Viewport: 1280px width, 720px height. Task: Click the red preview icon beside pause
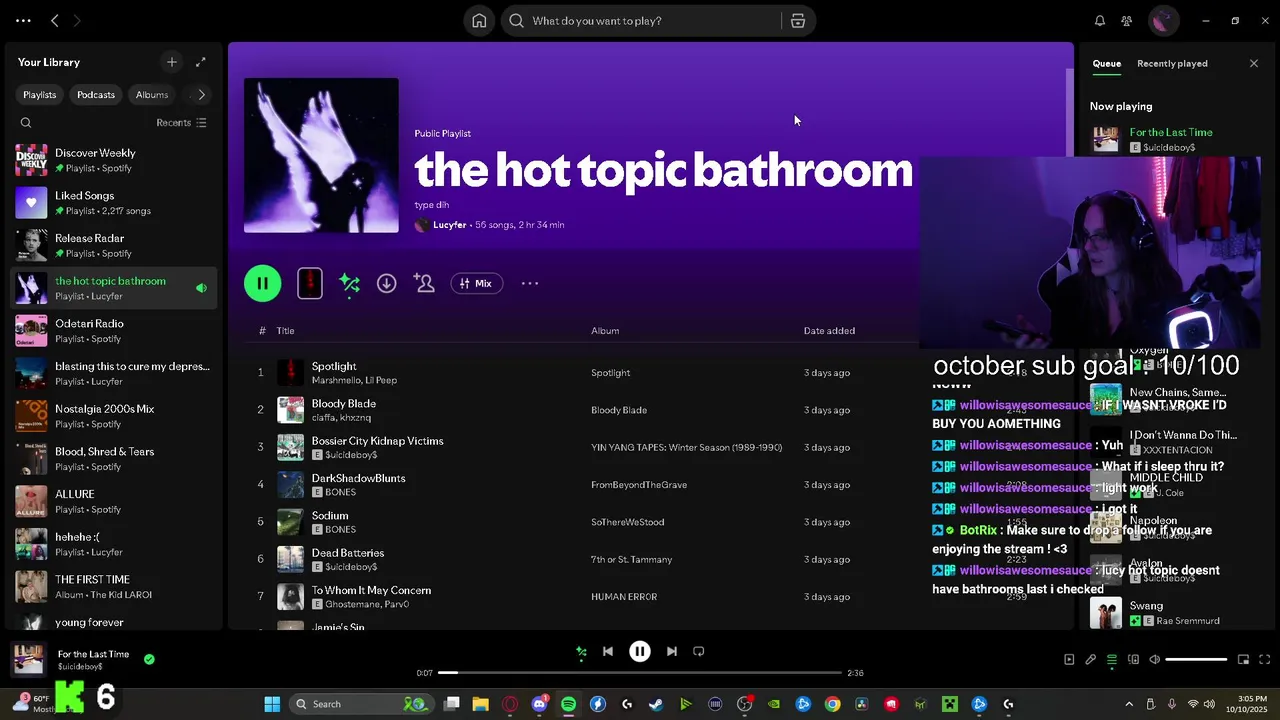tap(310, 284)
